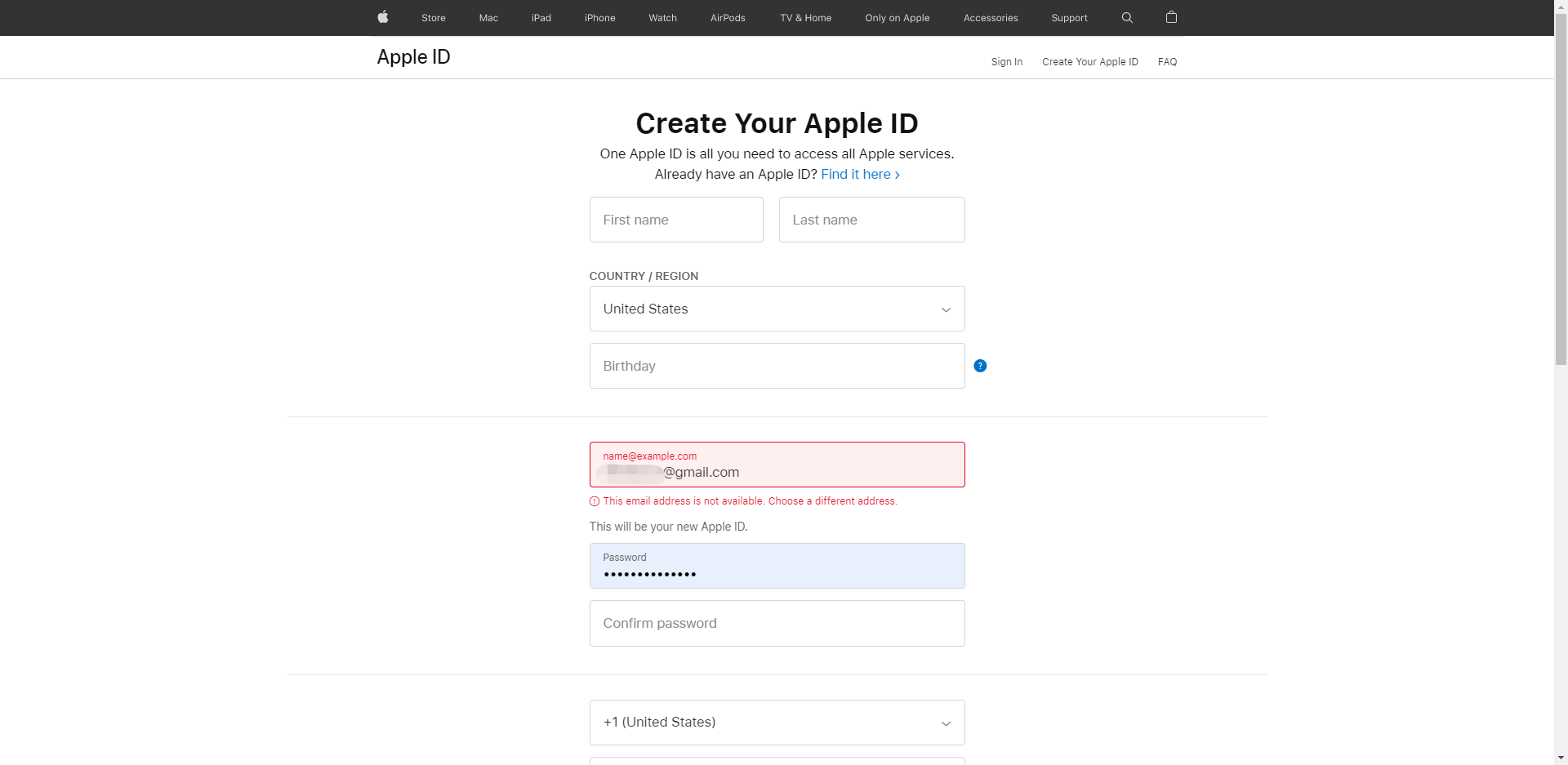Open the shopping bag icon
1568x765 pixels.
pos(1171,17)
